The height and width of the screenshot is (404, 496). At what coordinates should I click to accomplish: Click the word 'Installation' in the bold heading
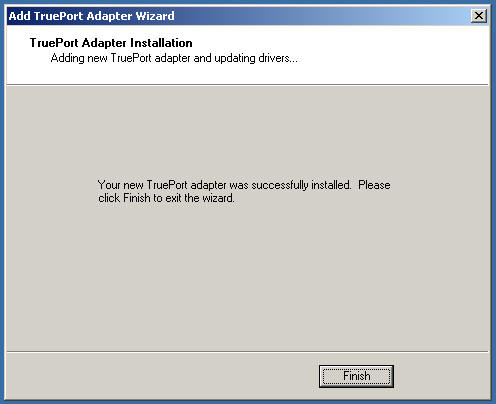[x=161, y=43]
